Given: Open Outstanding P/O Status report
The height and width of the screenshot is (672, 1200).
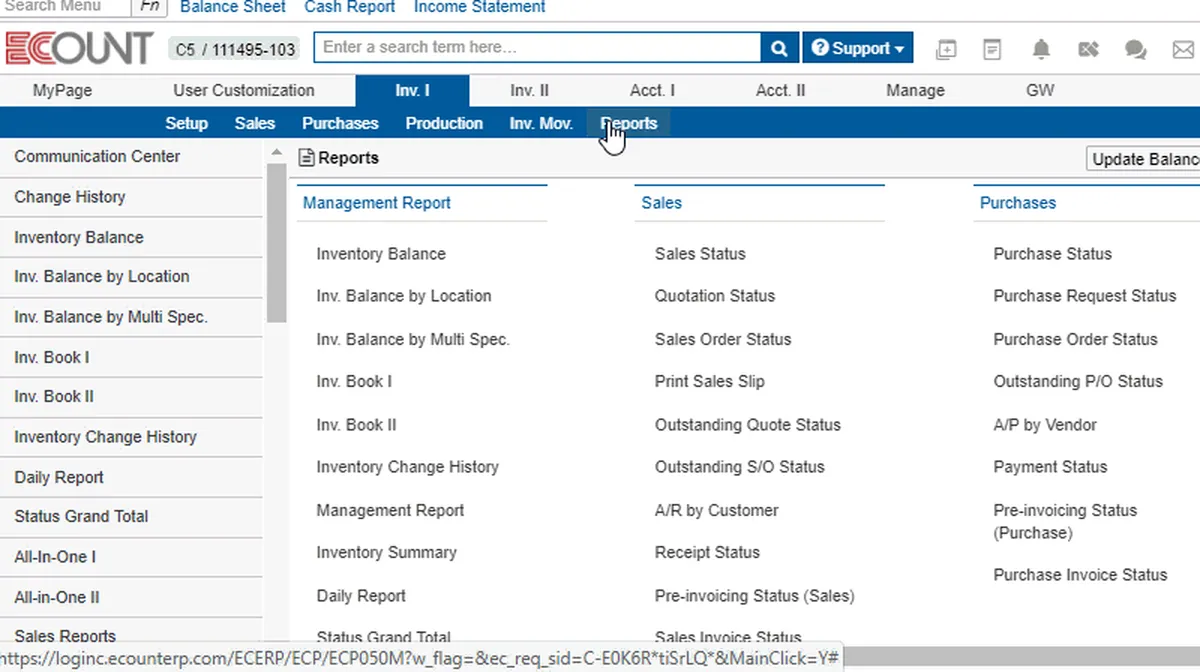Looking at the screenshot, I should coord(1078,381).
